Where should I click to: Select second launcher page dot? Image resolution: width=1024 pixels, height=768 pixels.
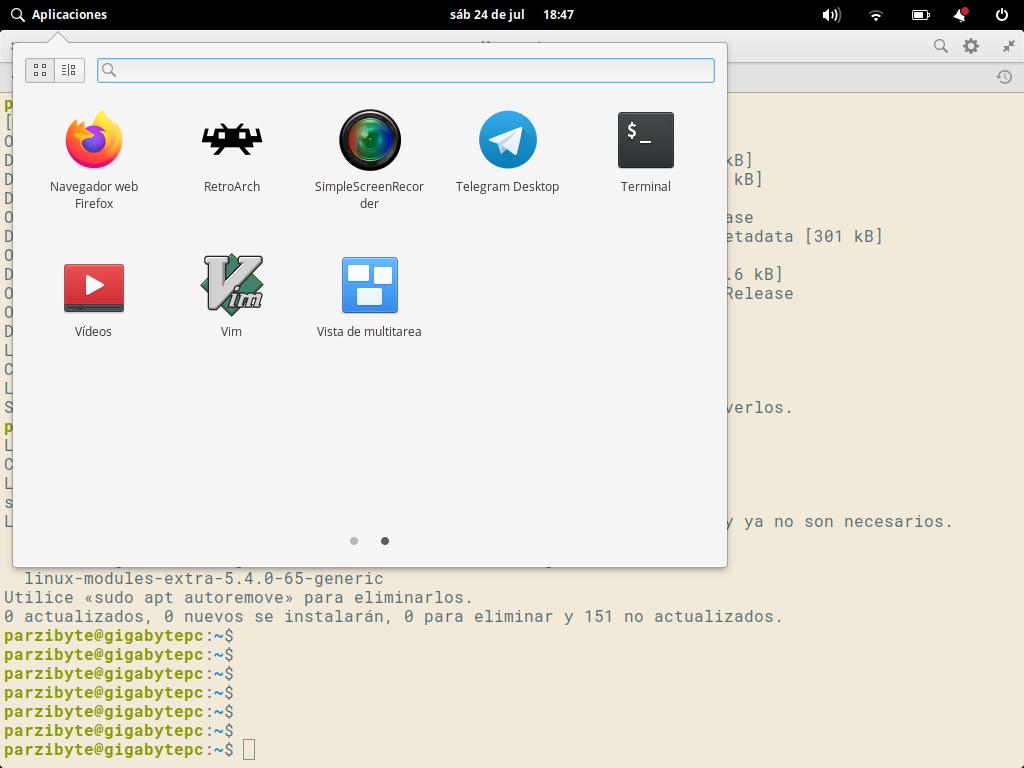[x=385, y=541]
